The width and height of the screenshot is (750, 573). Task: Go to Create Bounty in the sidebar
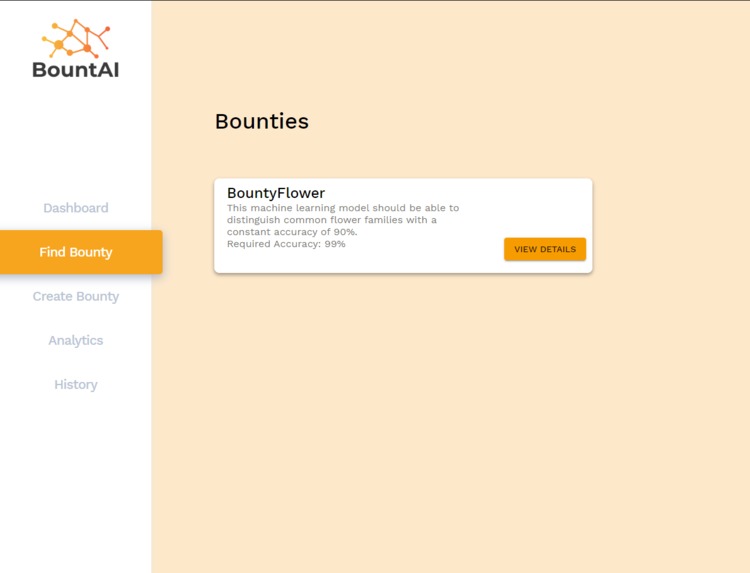pyautogui.click(x=76, y=297)
